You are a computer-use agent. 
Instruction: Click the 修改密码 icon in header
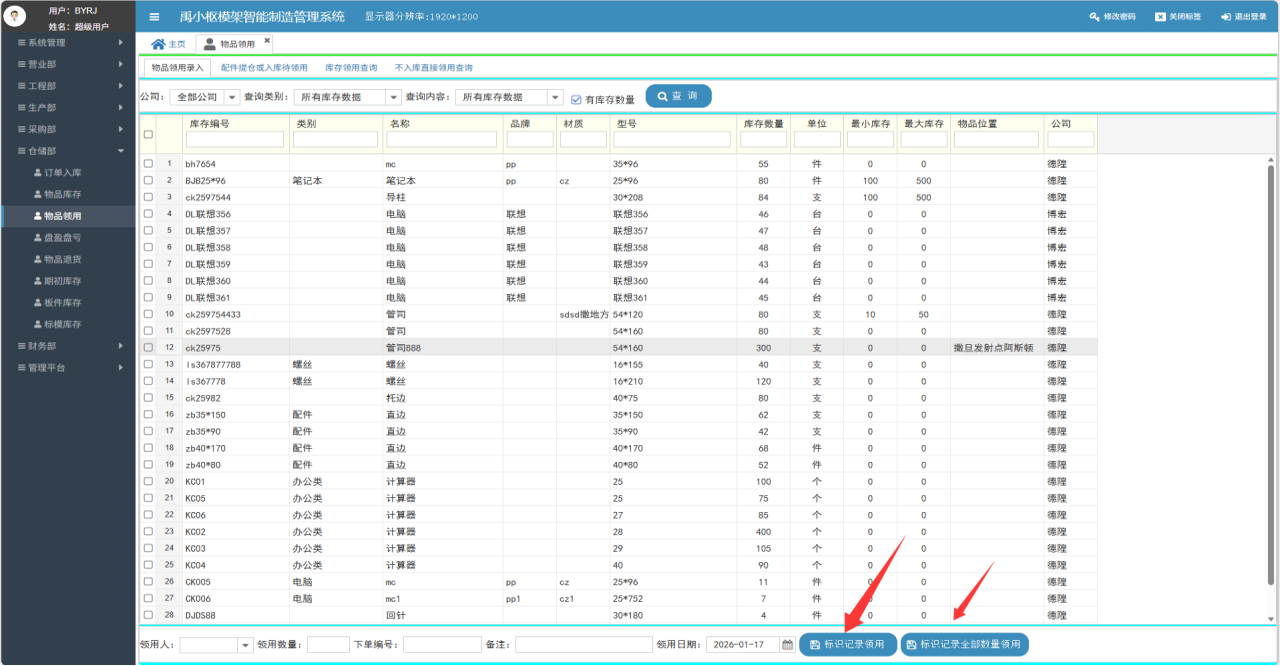coord(1093,17)
